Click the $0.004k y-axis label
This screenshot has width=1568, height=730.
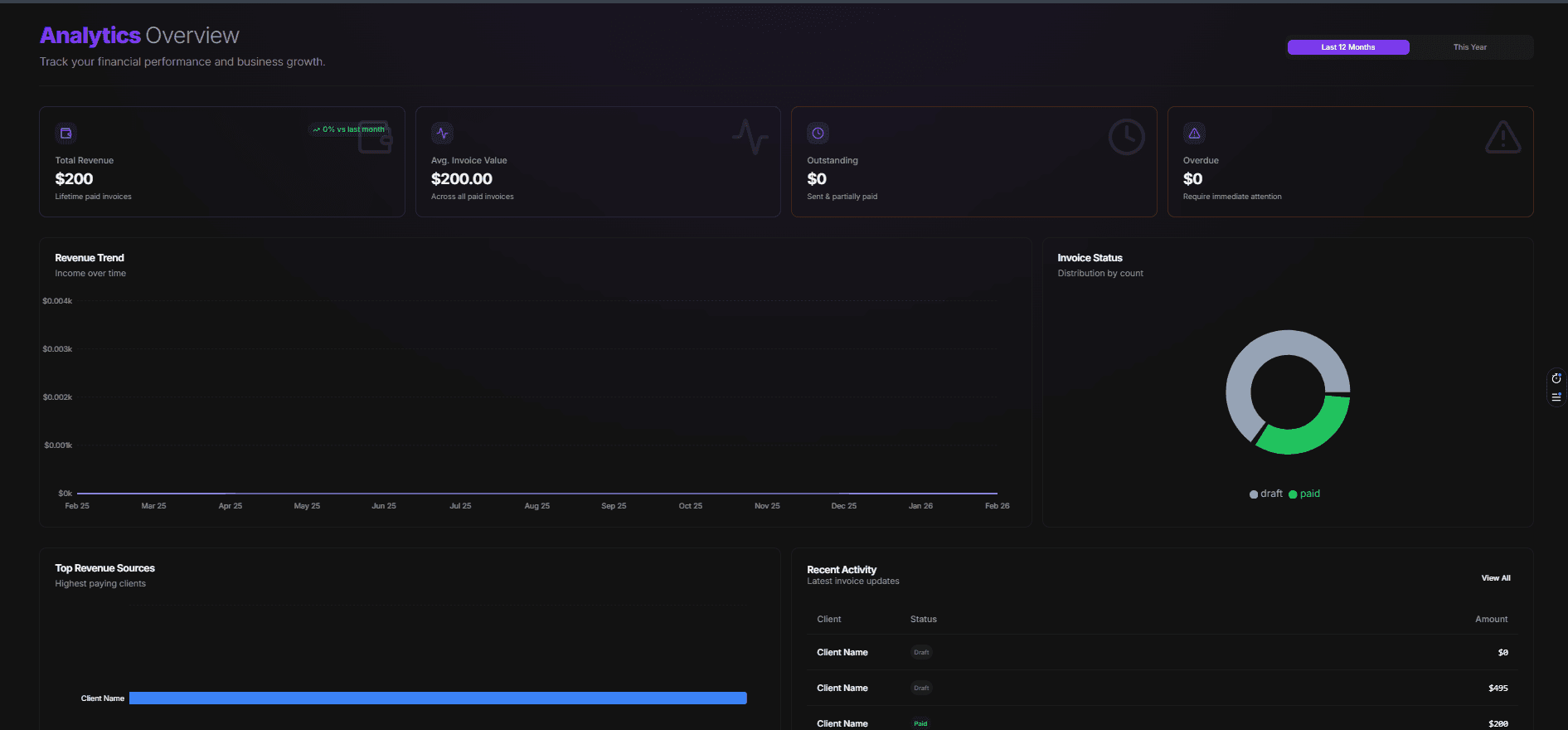click(57, 301)
